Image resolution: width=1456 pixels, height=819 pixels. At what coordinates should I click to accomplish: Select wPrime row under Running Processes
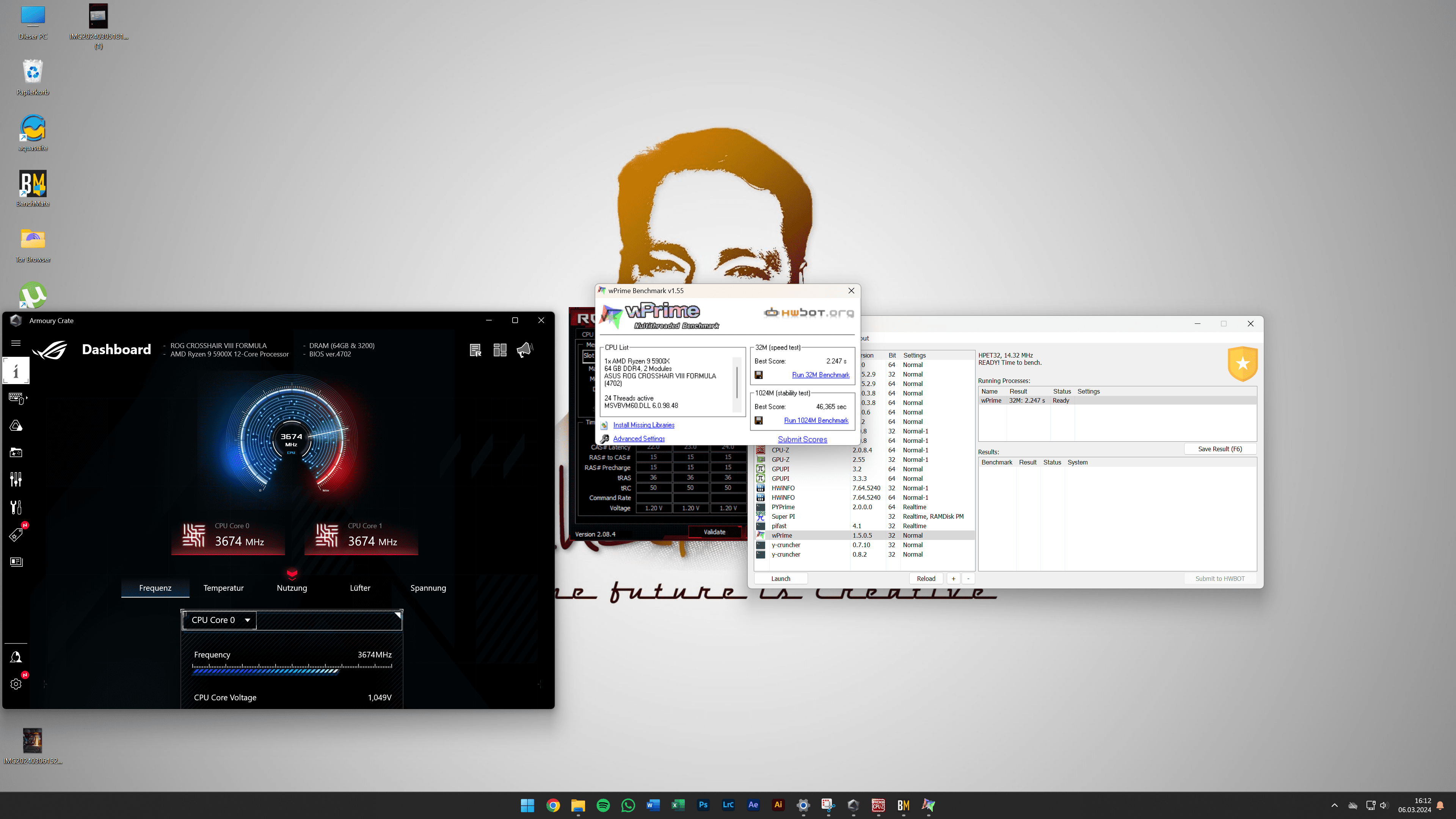[x=1117, y=401]
